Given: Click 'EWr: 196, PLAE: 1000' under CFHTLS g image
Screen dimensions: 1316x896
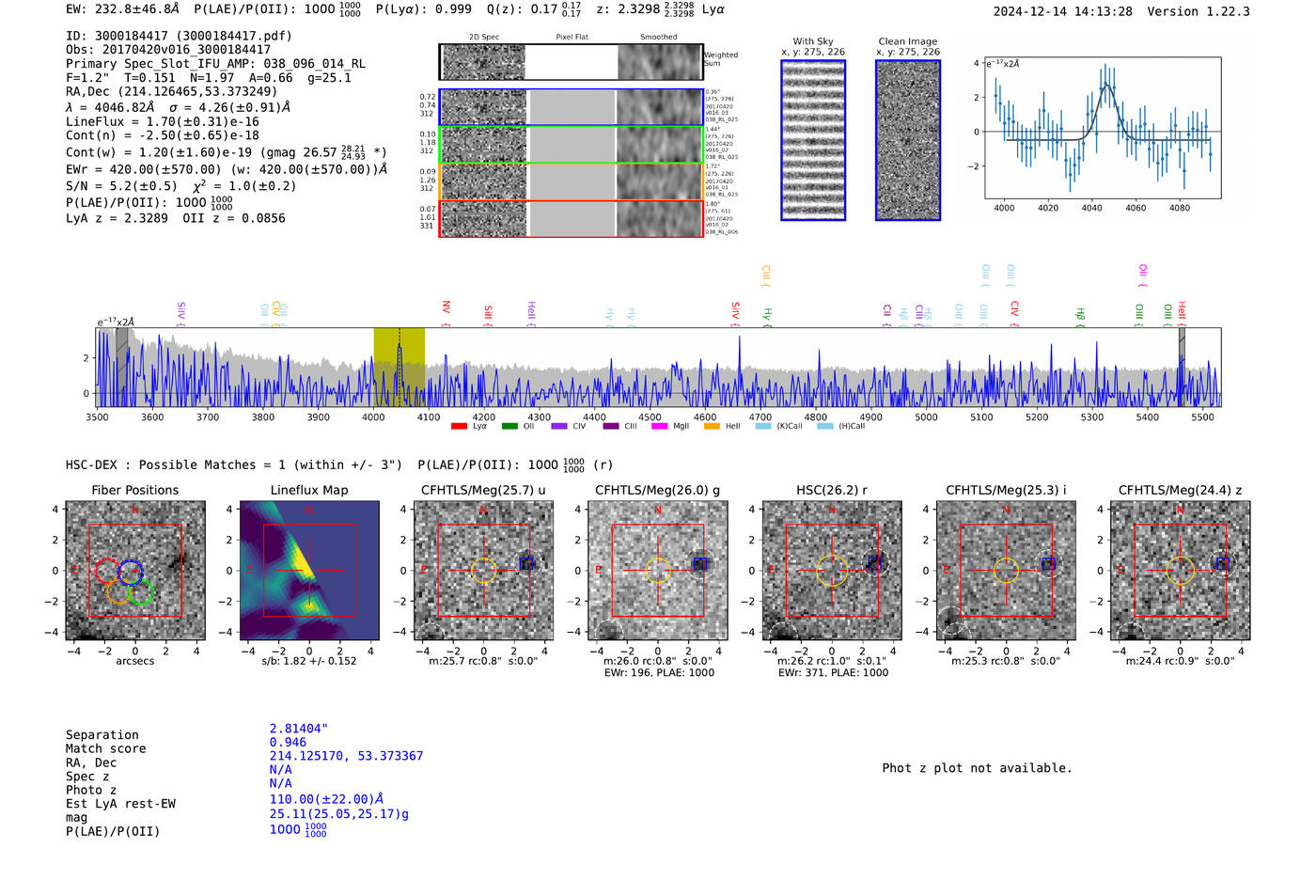Looking at the screenshot, I should pyautogui.click(x=658, y=672).
